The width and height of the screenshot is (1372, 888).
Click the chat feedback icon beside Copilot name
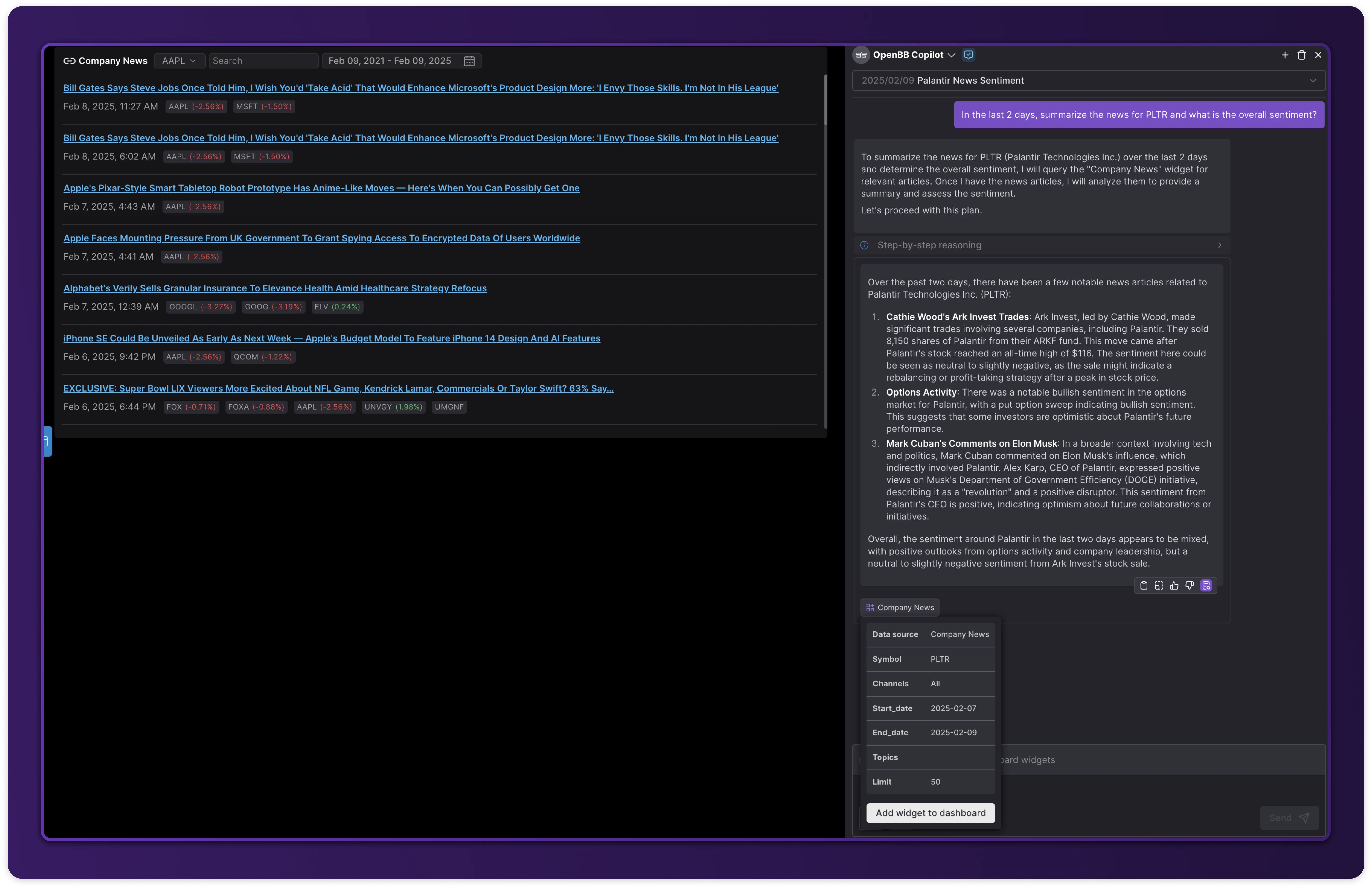(968, 55)
